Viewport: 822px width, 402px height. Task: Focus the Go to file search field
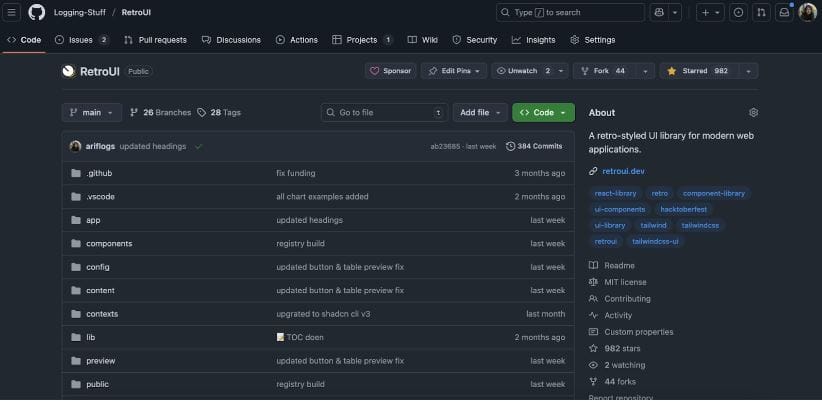point(384,113)
